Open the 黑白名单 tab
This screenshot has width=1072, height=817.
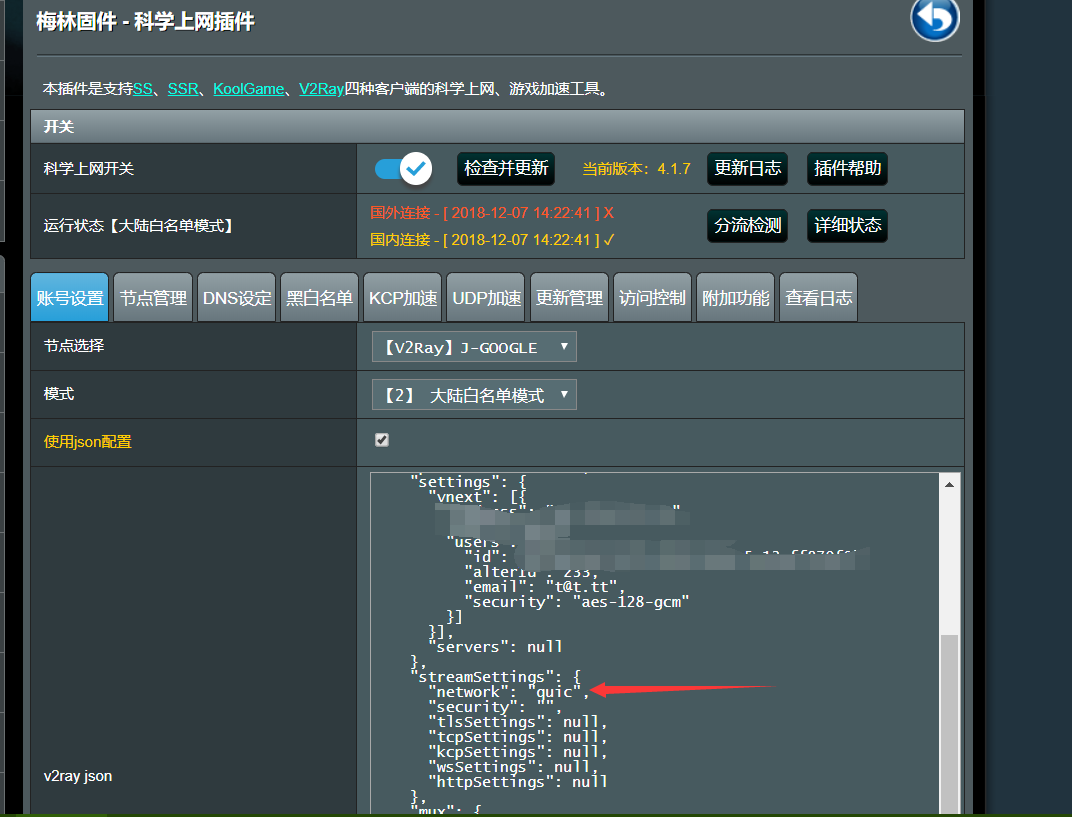319,297
